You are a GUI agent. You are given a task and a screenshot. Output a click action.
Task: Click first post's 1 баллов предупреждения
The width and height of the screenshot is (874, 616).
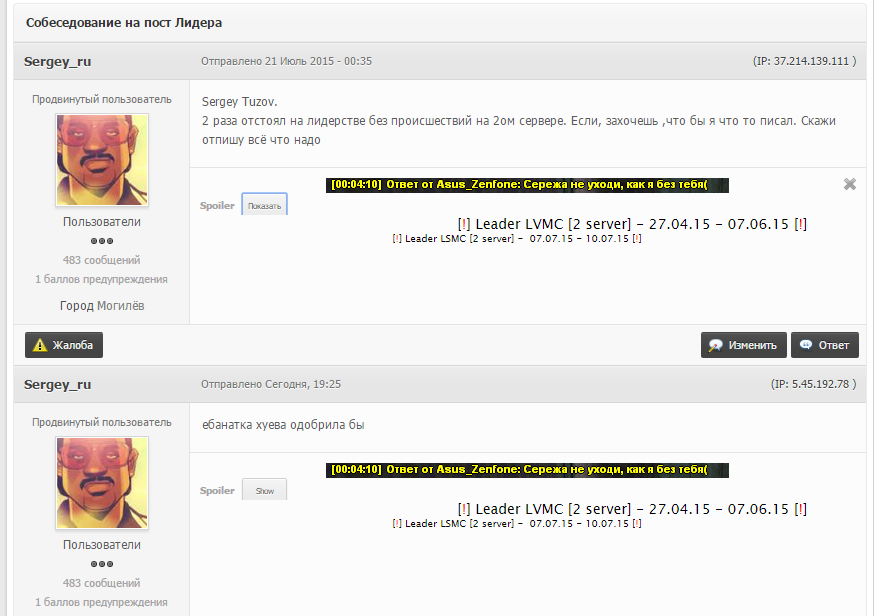[101, 279]
